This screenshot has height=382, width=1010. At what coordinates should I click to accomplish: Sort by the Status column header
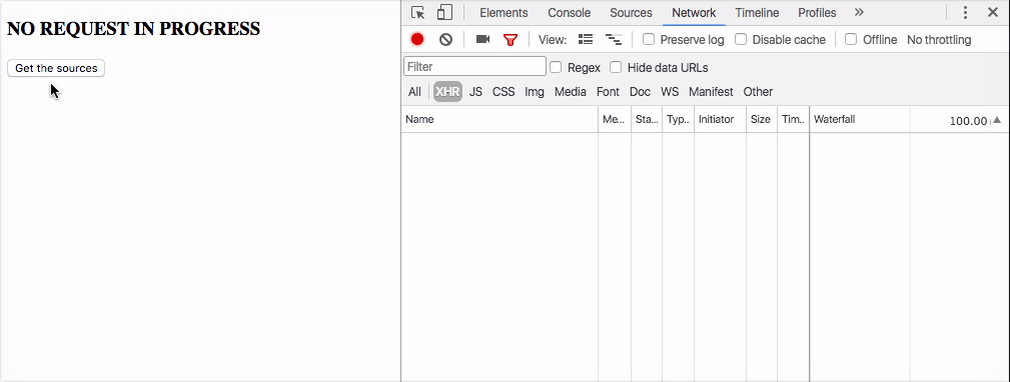[647, 120]
